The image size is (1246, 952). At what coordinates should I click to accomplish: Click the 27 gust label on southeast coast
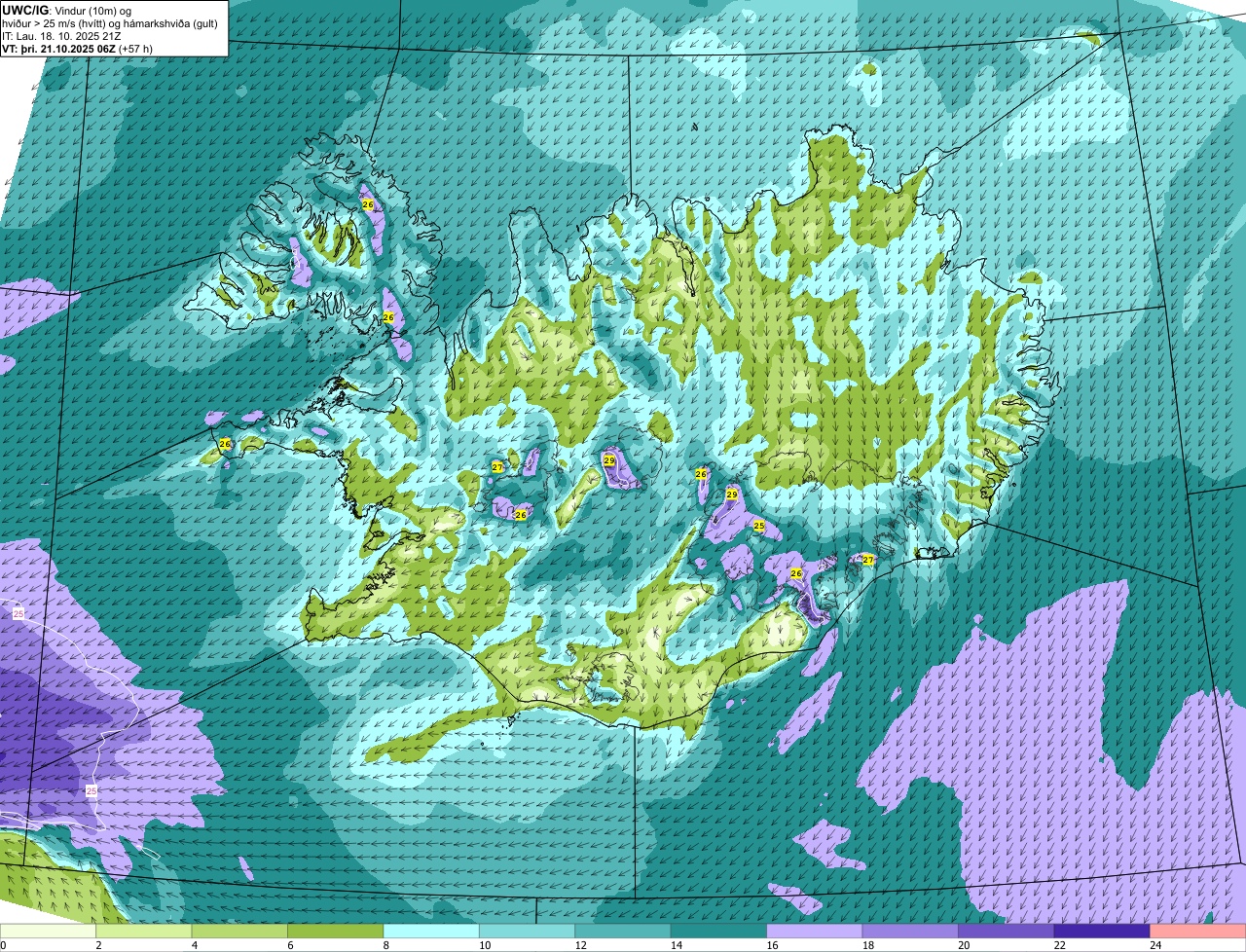pyautogui.click(x=867, y=560)
